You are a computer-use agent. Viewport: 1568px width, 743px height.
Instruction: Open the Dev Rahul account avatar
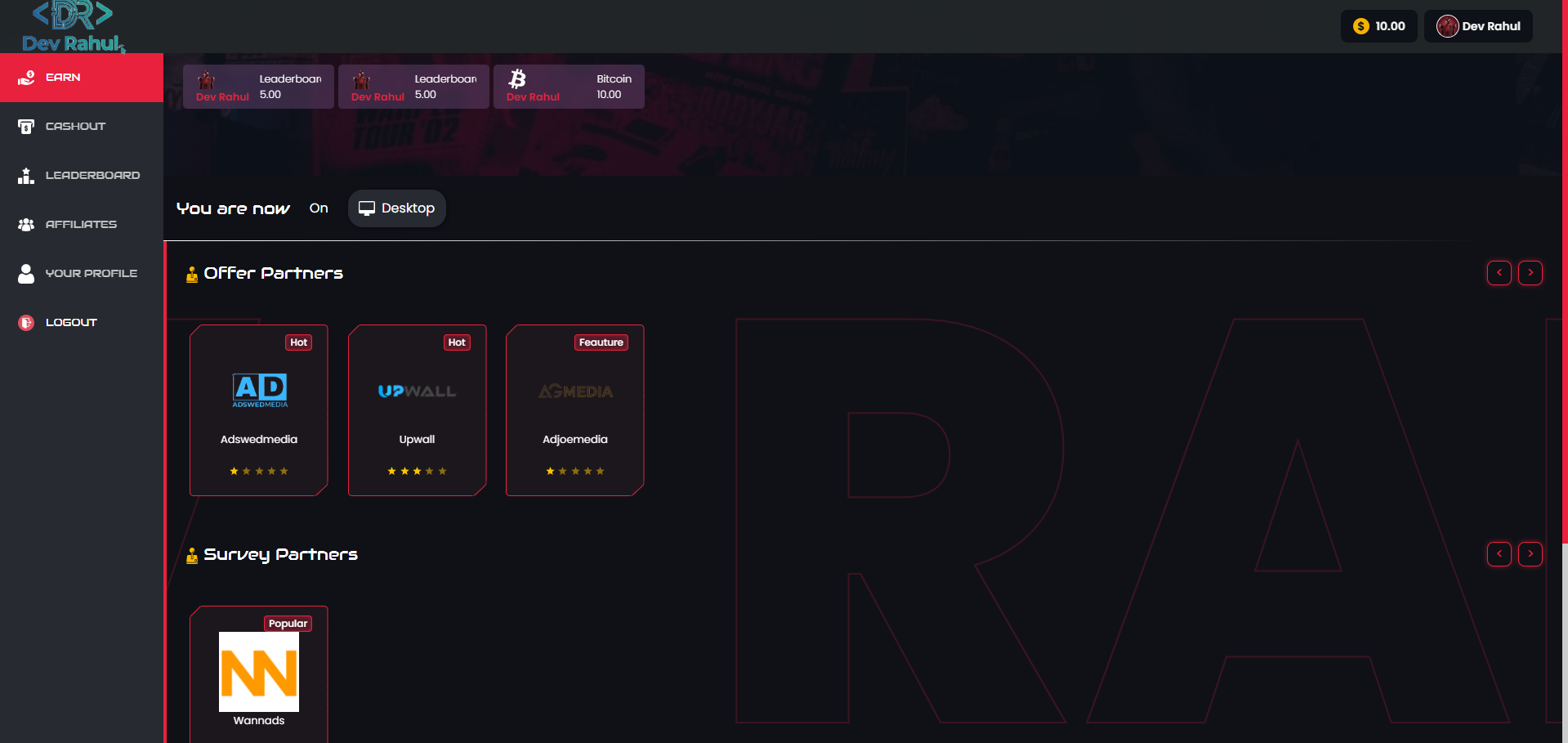pos(1447,26)
